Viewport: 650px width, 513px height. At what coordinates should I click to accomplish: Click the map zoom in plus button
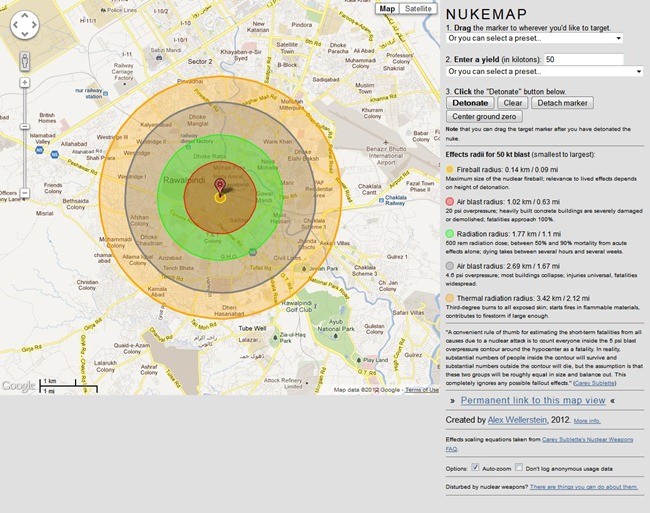pos(27,84)
